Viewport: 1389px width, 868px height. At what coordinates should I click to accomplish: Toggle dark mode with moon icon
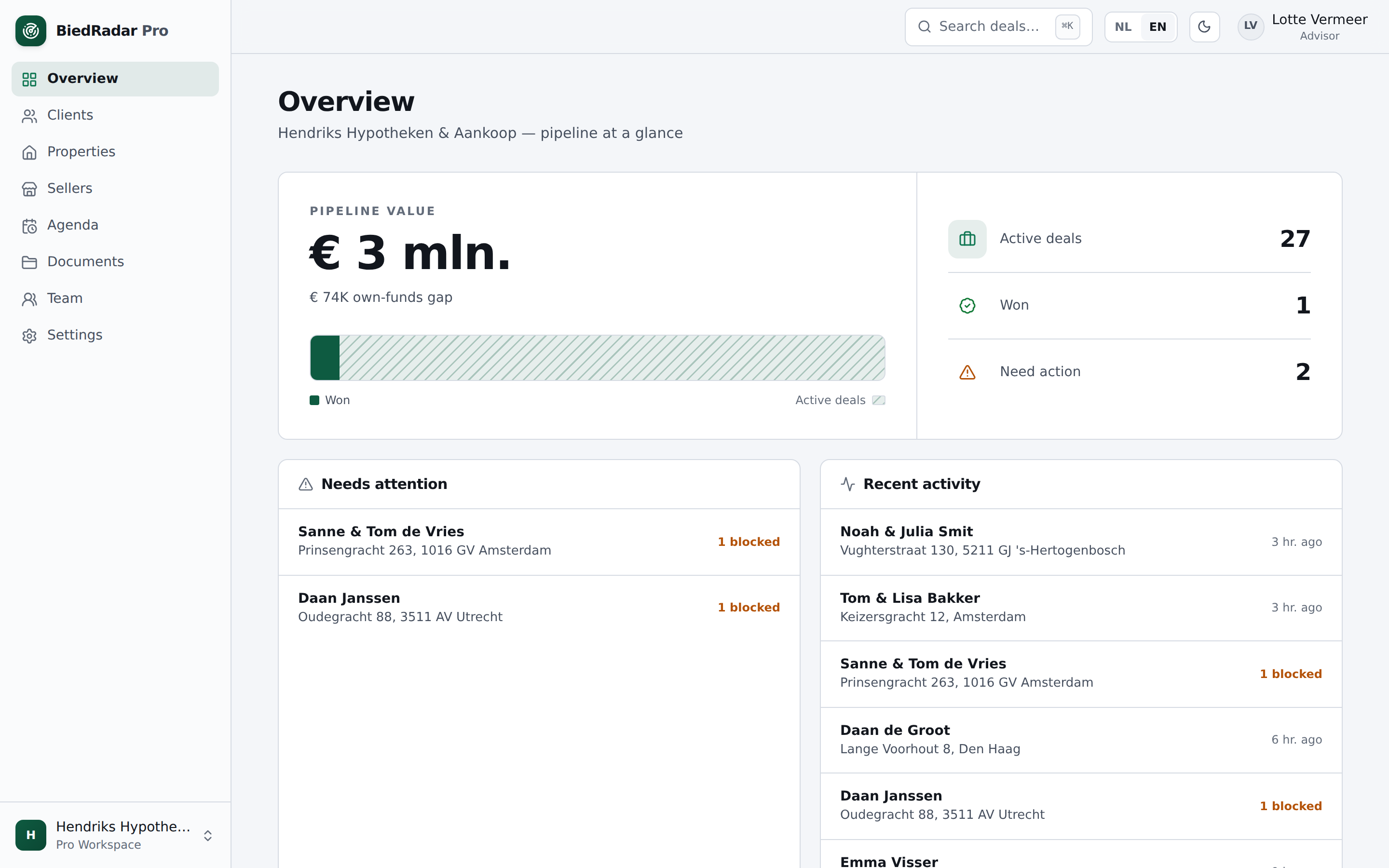[1204, 27]
